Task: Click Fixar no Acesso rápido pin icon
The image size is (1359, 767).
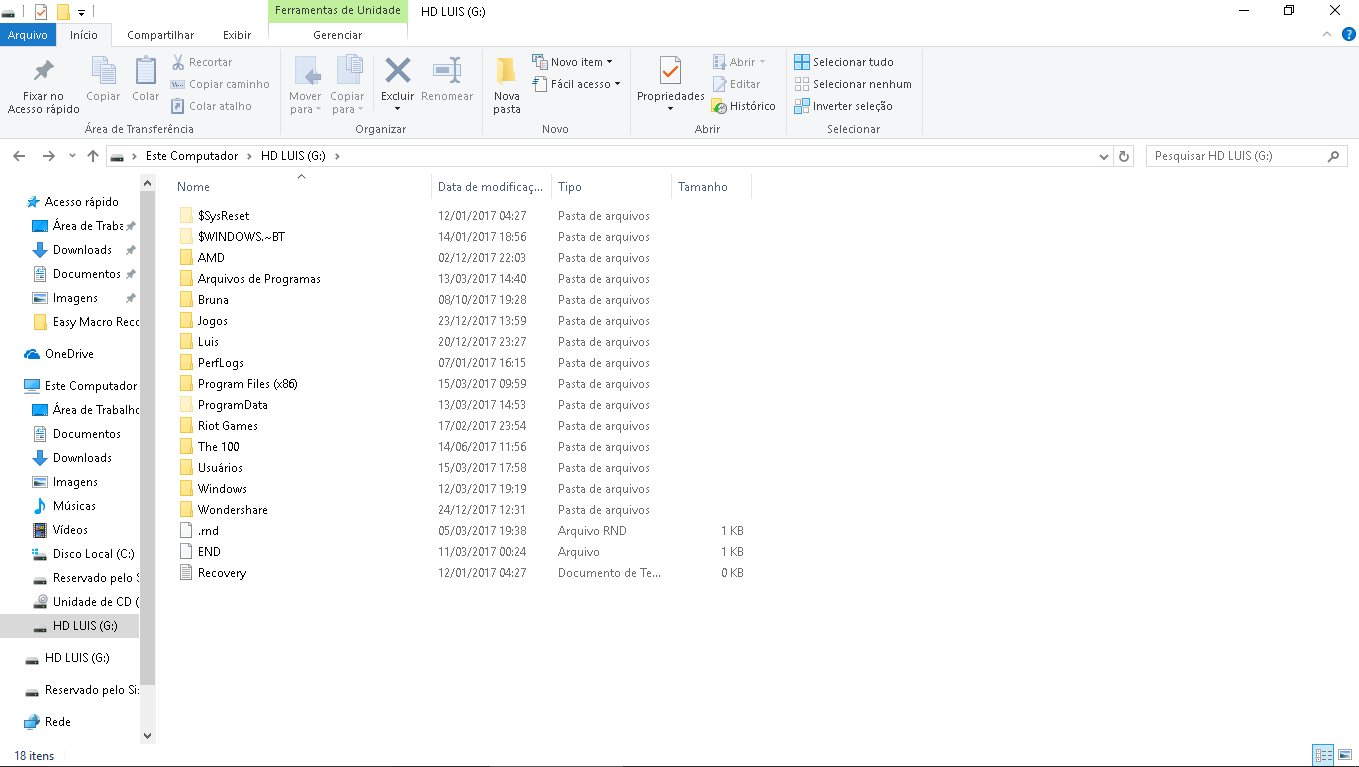Action: [43, 71]
